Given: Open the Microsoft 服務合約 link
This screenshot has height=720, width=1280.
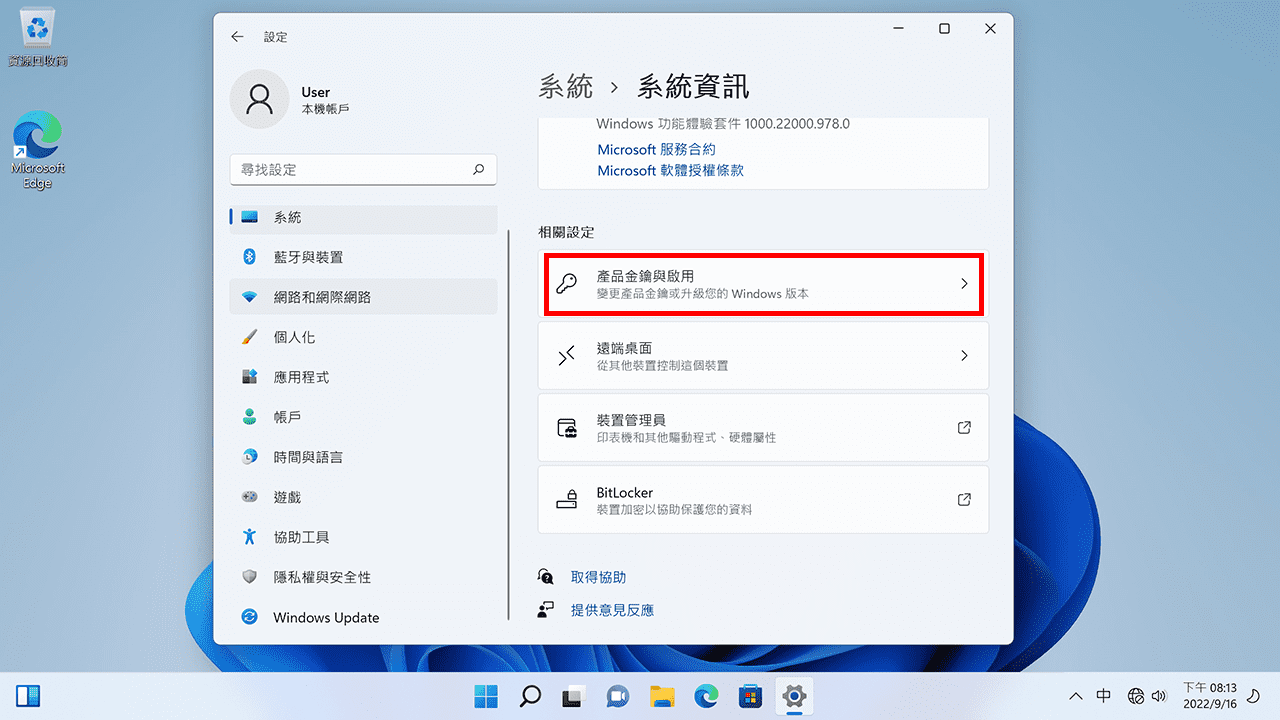Looking at the screenshot, I should [656, 149].
